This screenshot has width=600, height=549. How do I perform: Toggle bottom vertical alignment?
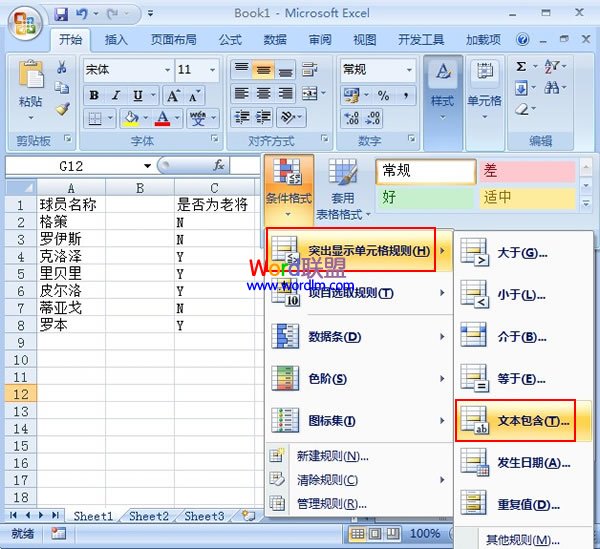coord(285,70)
